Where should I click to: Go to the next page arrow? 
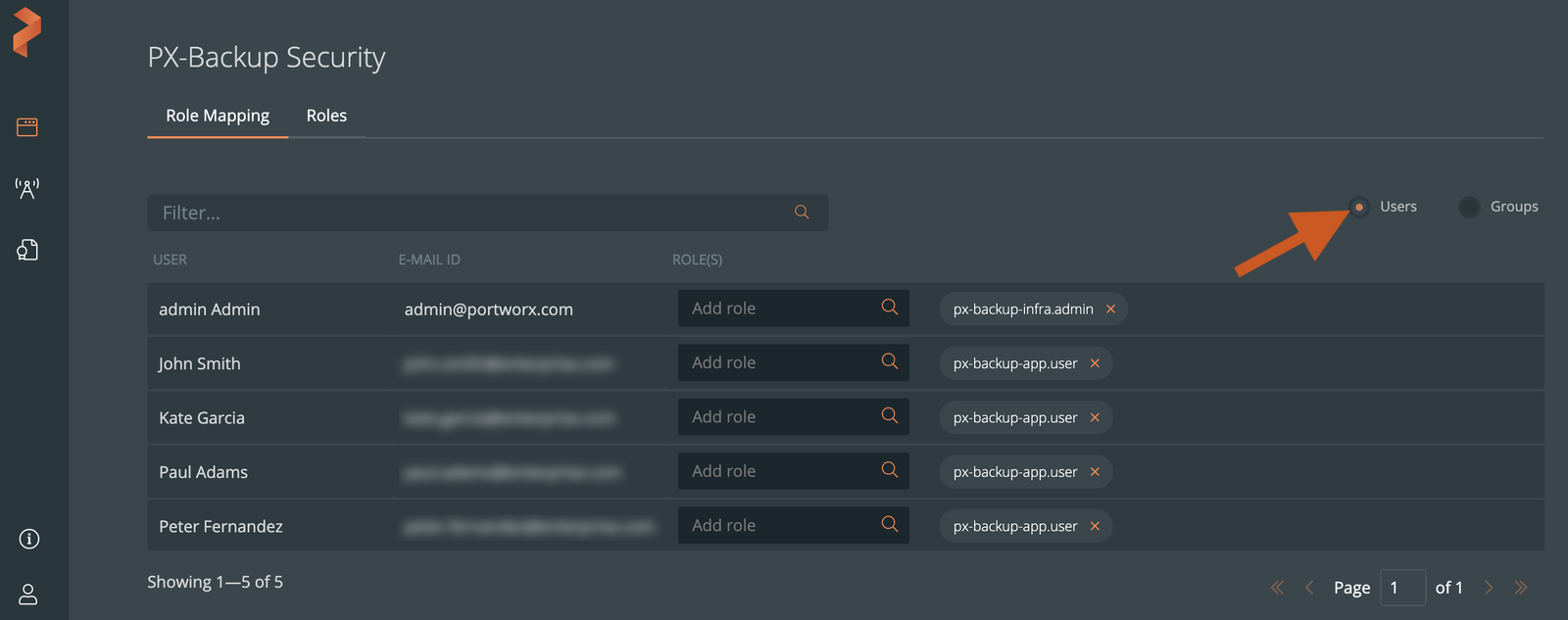point(1489,588)
